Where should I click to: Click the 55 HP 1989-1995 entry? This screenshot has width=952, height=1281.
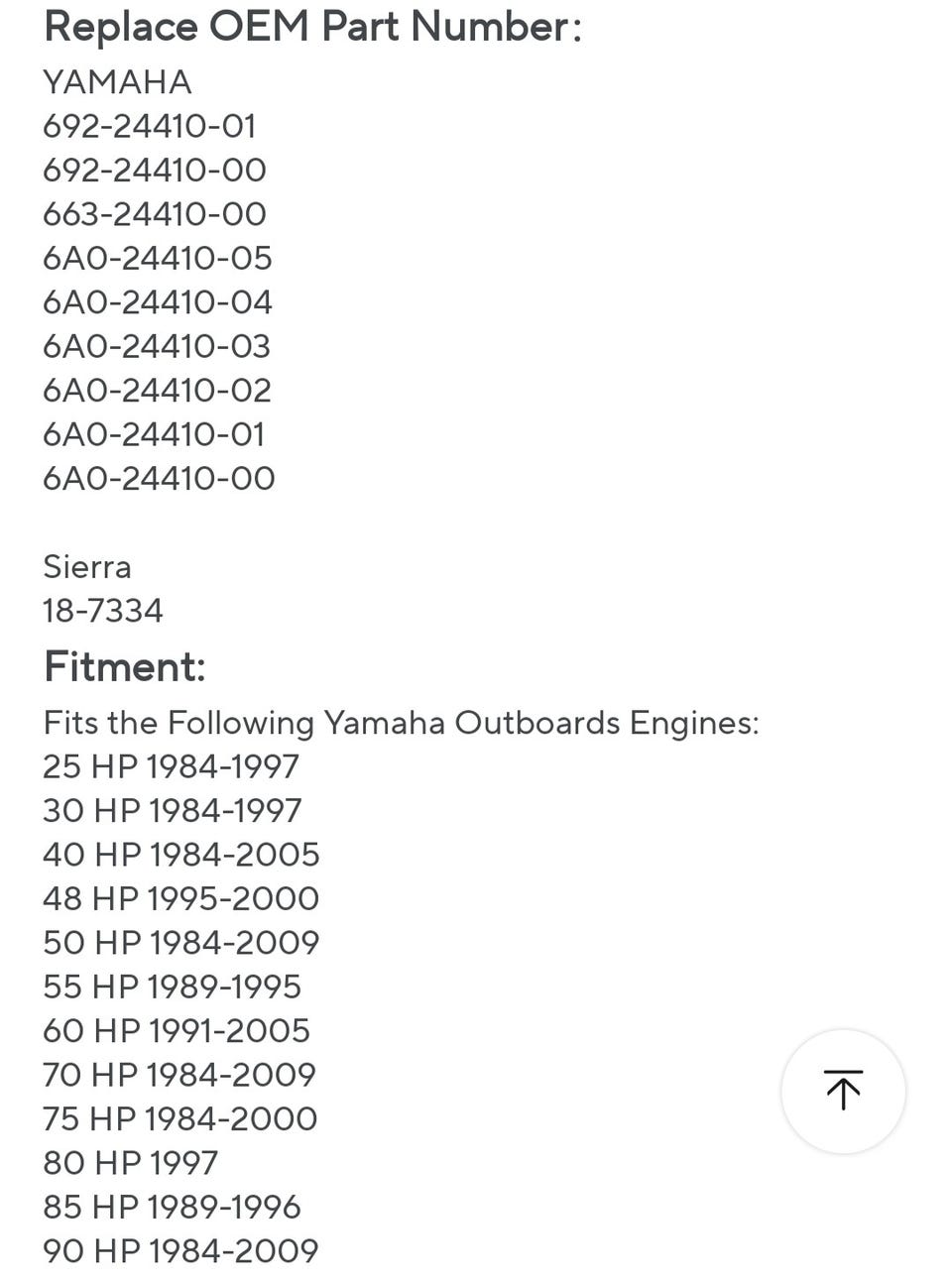point(172,987)
